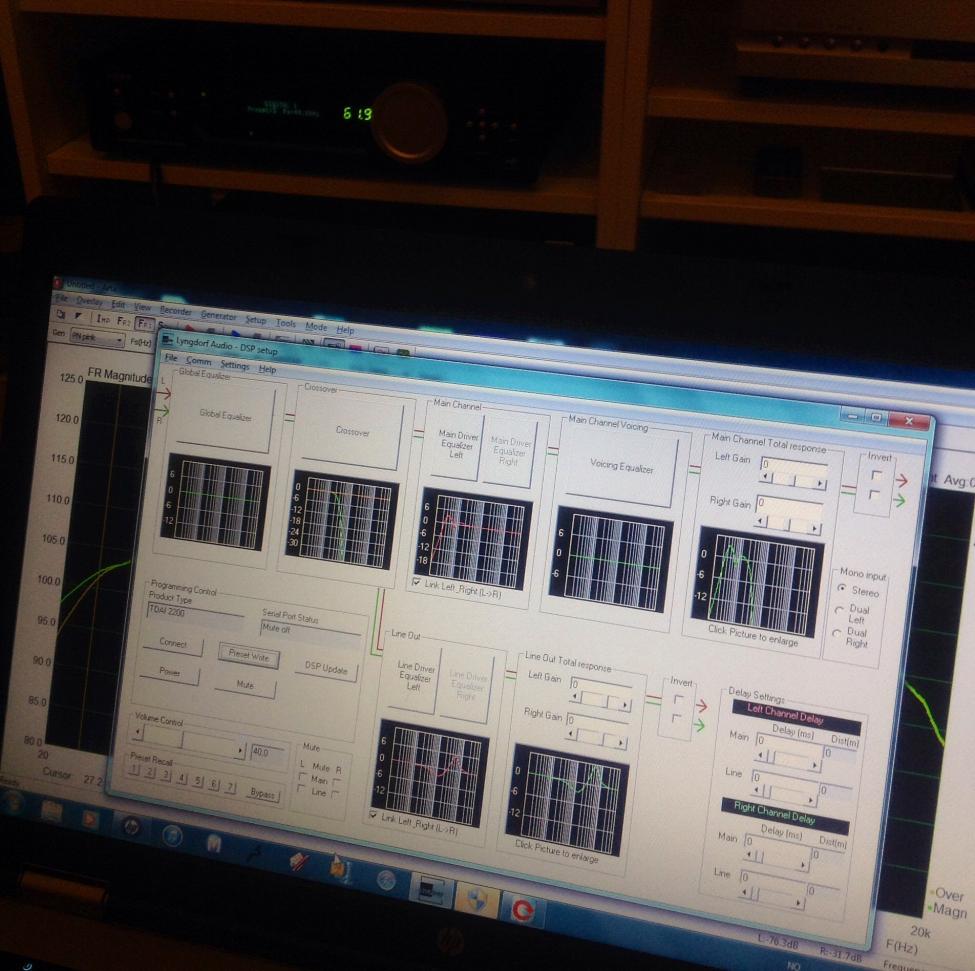The height and width of the screenshot is (971, 975).
Task: Click the Line Out Right Gain slider
Action: 596,737
